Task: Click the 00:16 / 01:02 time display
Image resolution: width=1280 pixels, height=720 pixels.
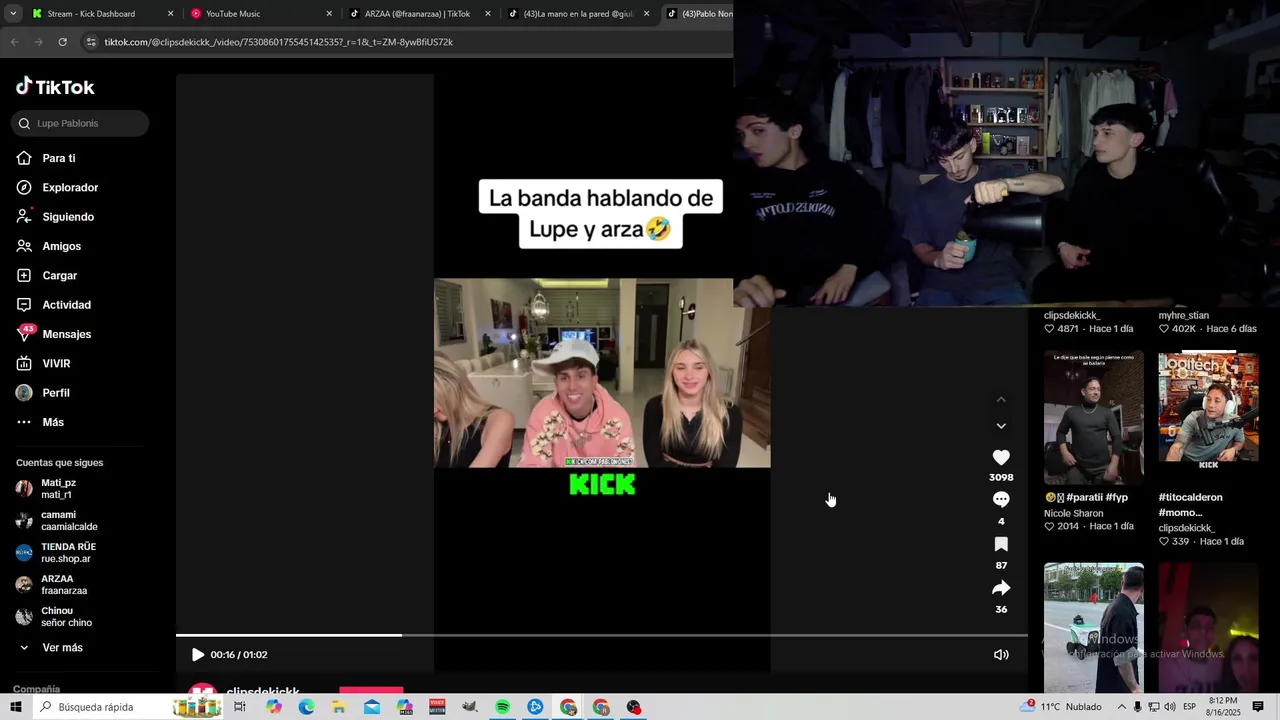Action: 239,655
